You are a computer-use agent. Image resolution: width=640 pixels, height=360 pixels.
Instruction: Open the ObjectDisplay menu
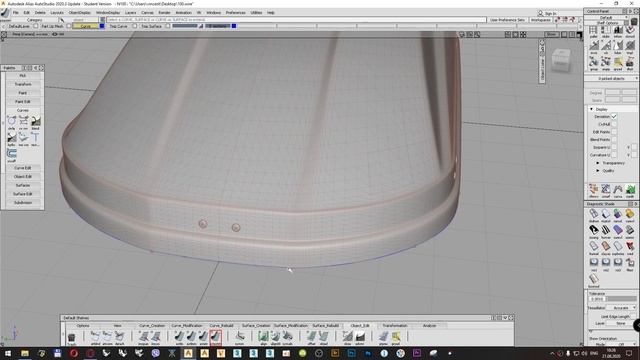point(80,13)
